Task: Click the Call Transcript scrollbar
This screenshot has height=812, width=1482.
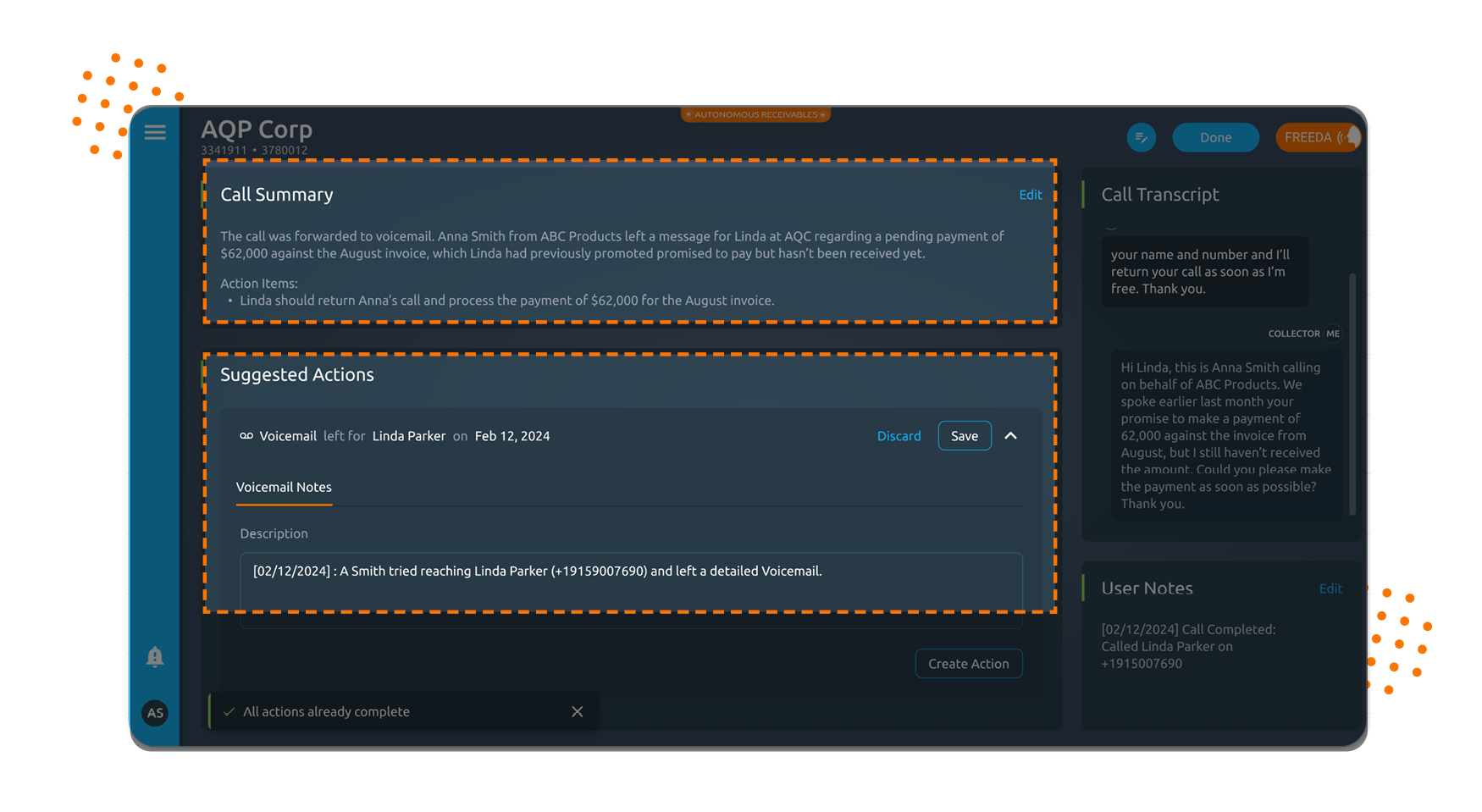Action: [1352, 395]
